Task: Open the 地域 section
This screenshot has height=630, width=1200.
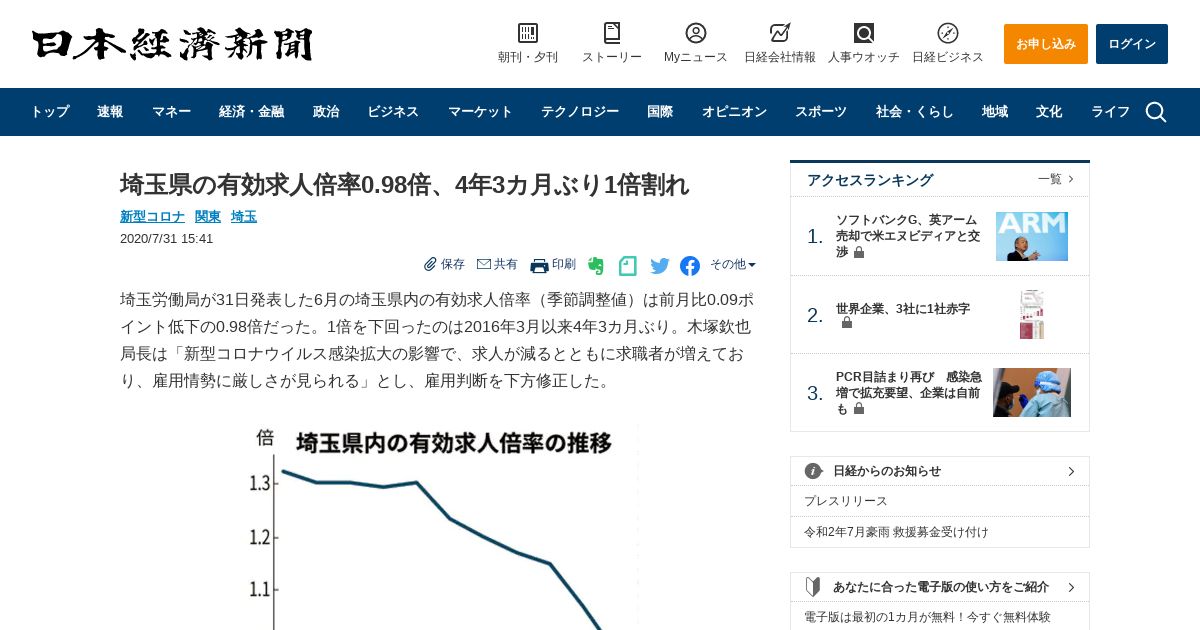Action: point(995,112)
